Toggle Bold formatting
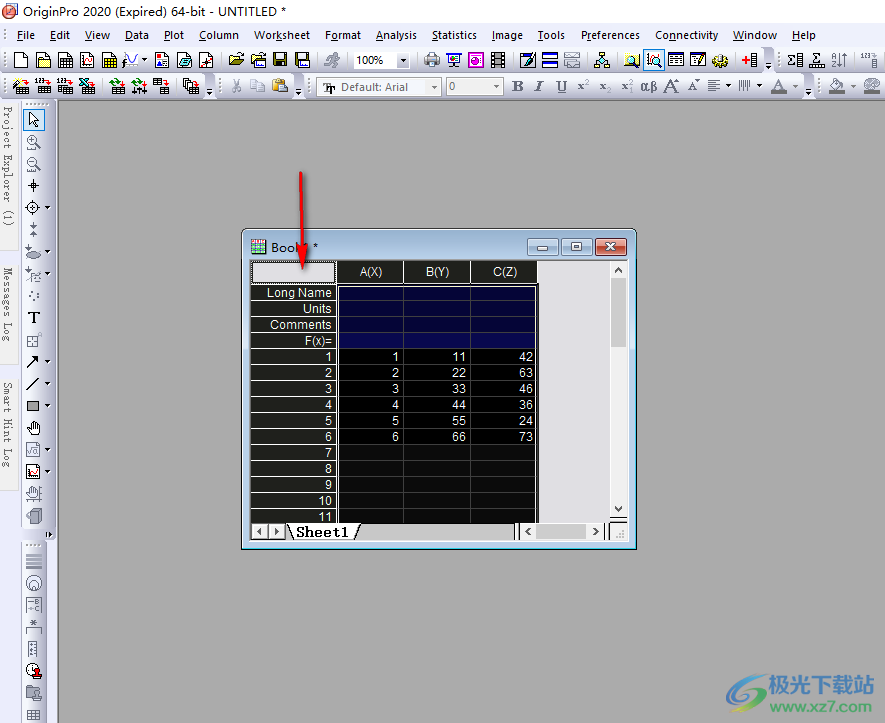 pyautogui.click(x=518, y=86)
